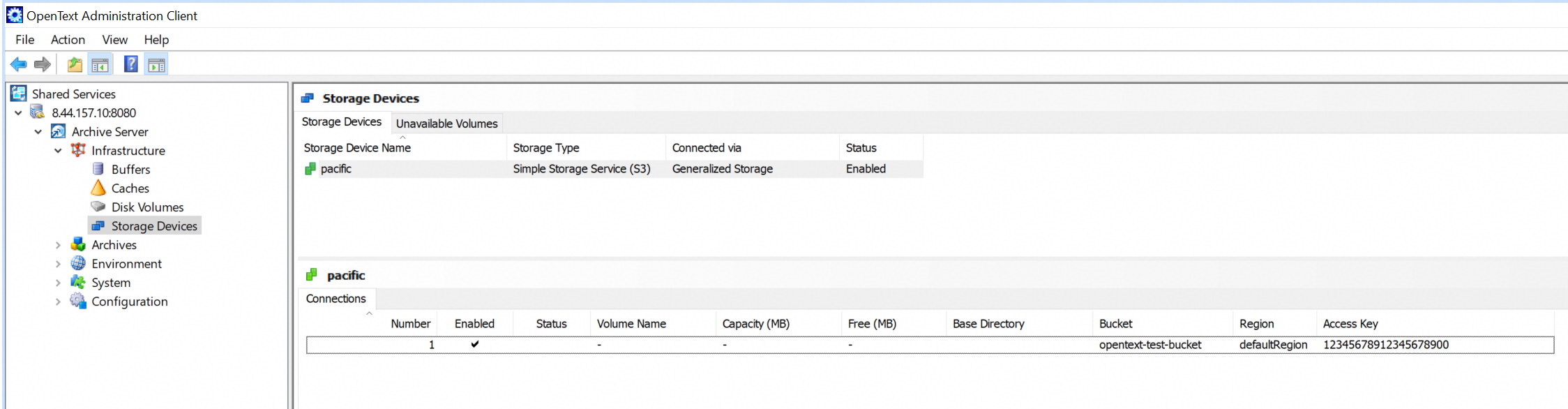Toggle Enabled checkmark for connection 1
Viewport: 1568px width, 409px height.
pyautogui.click(x=475, y=344)
